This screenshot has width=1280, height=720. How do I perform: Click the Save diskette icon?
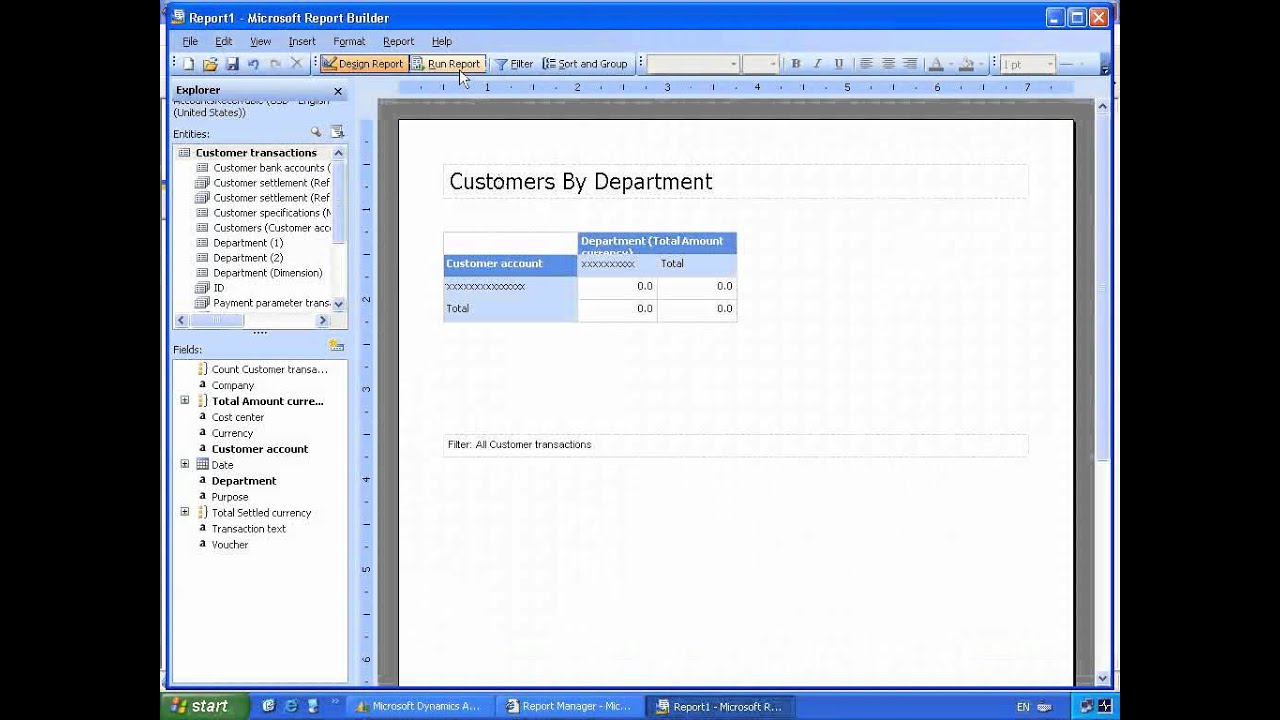[x=232, y=64]
